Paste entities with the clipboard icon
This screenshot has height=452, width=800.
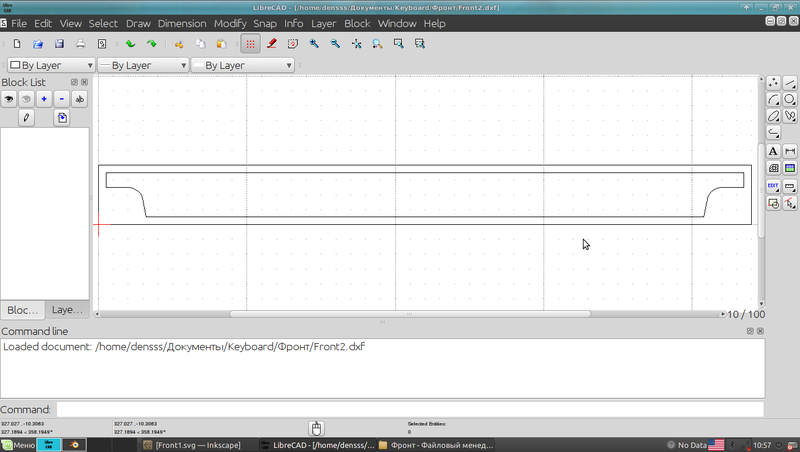tap(221, 44)
